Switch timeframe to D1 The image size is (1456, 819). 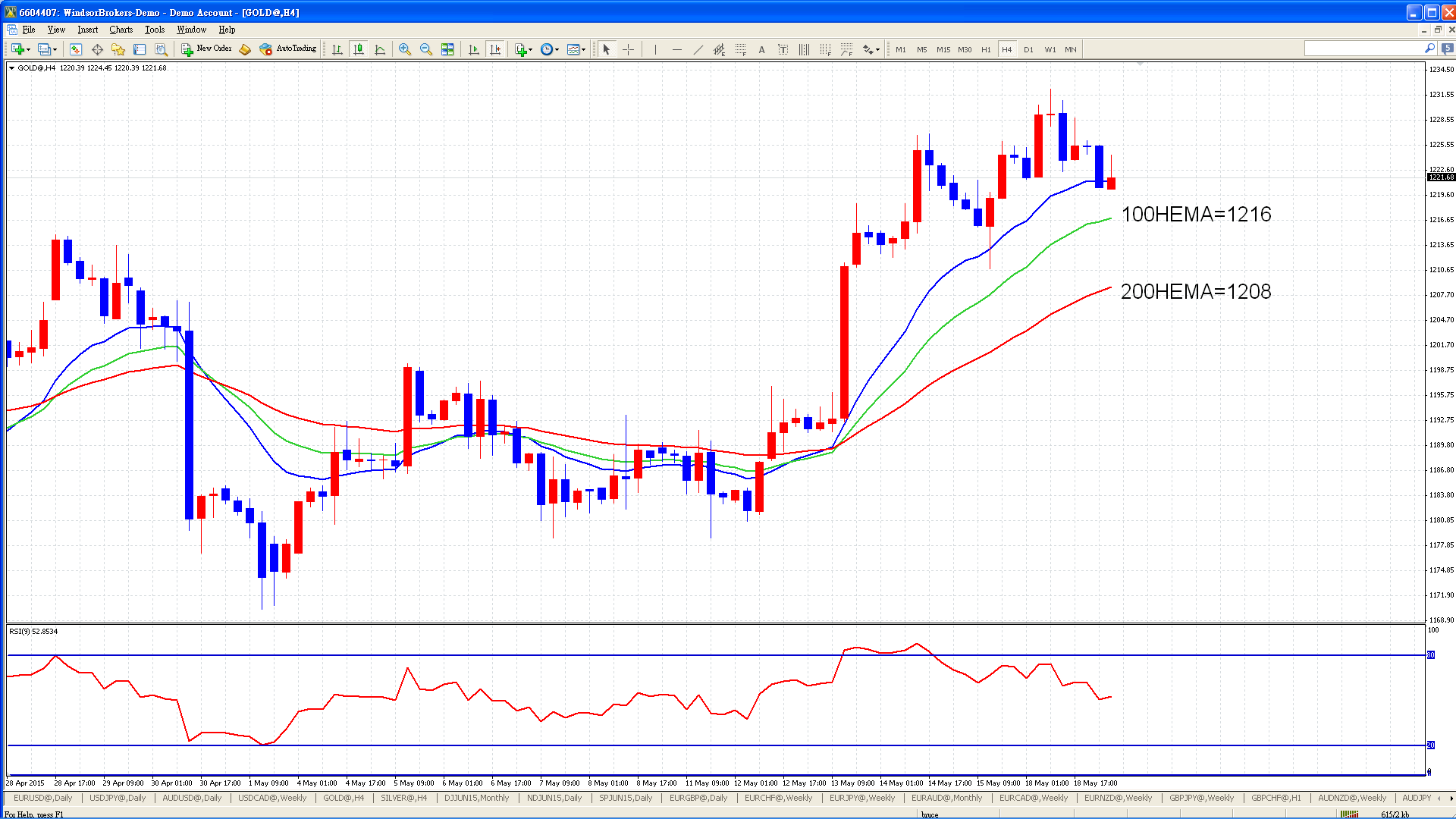click(x=1028, y=49)
